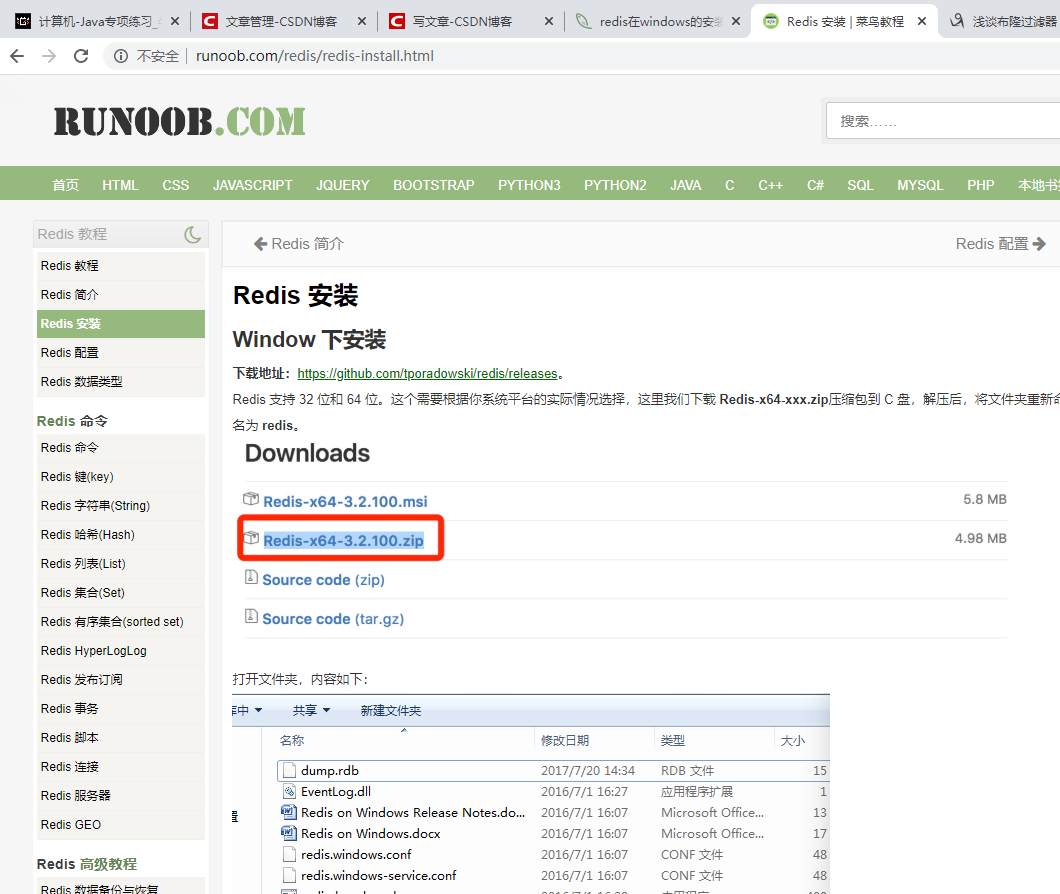Open sidebar item Redis 键(key)
1060x894 pixels.
coord(121,477)
